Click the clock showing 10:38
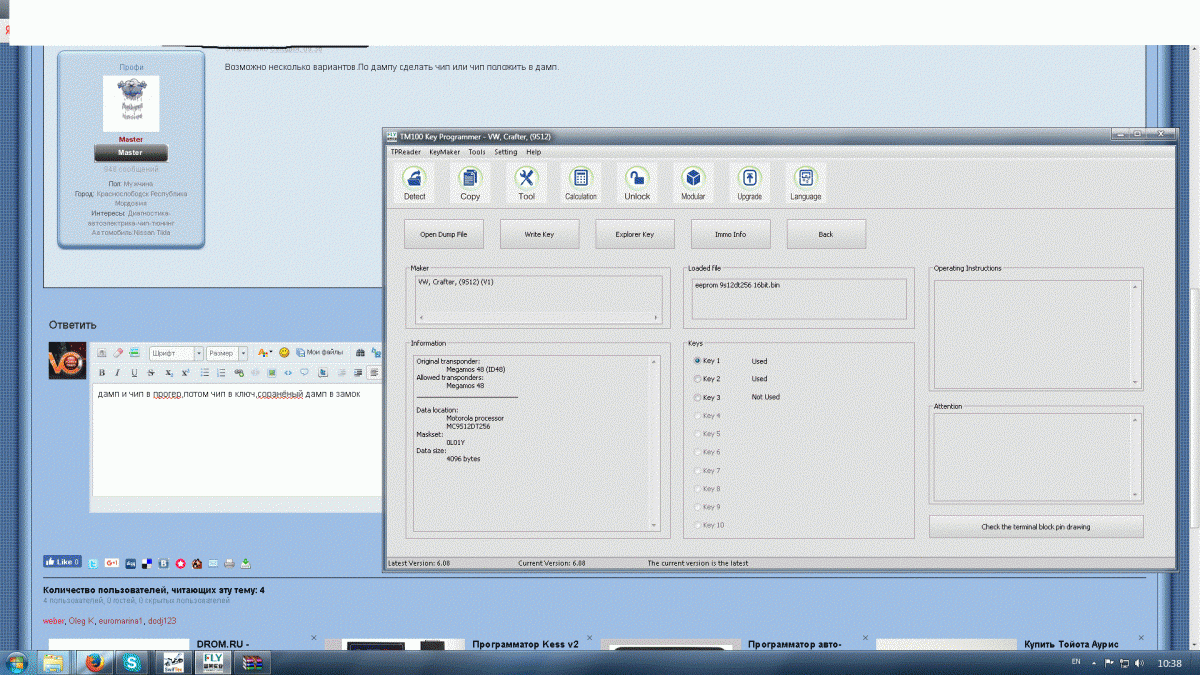Image resolution: width=1200 pixels, height=675 pixels. click(x=1170, y=662)
